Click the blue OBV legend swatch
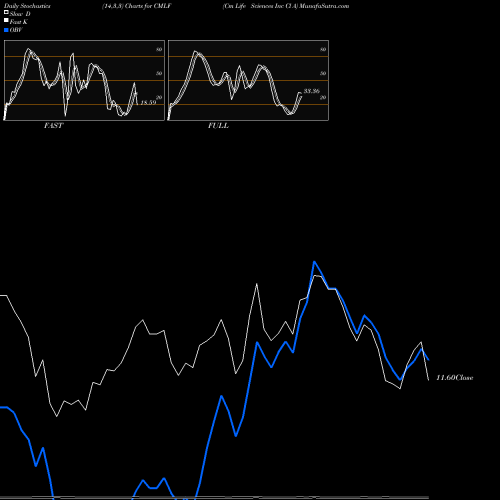This screenshot has height=500, width=500. click(6, 30)
